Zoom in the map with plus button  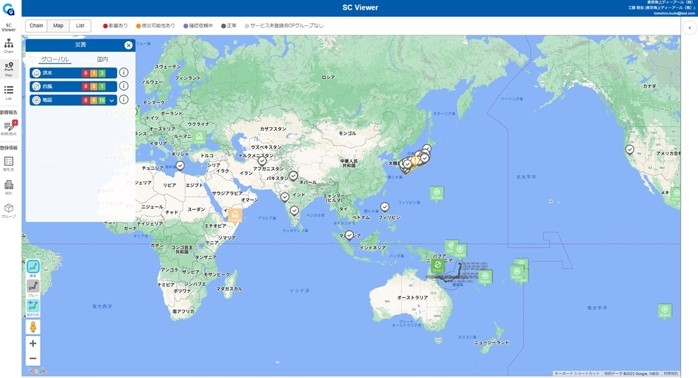click(33, 343)
